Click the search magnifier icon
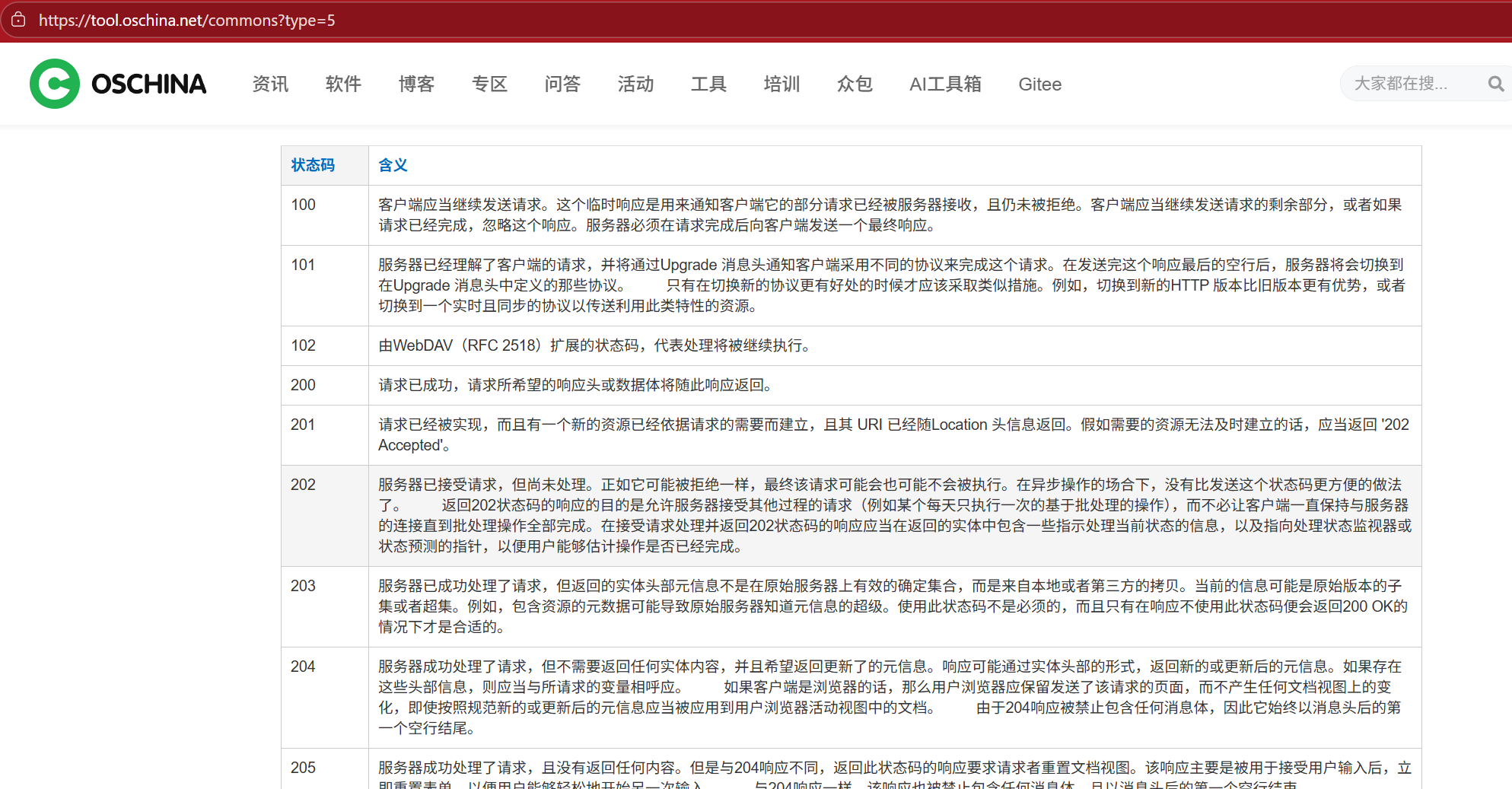Image resolution: width=1512 pixels, height=789 pixels. pyautogui.click(x=1494, y=84)
